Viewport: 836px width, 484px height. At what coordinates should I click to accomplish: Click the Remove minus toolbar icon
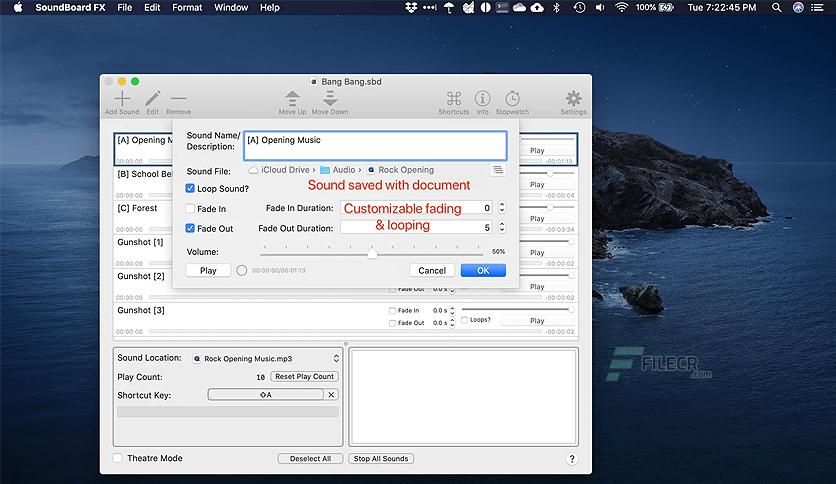[179, 99]
